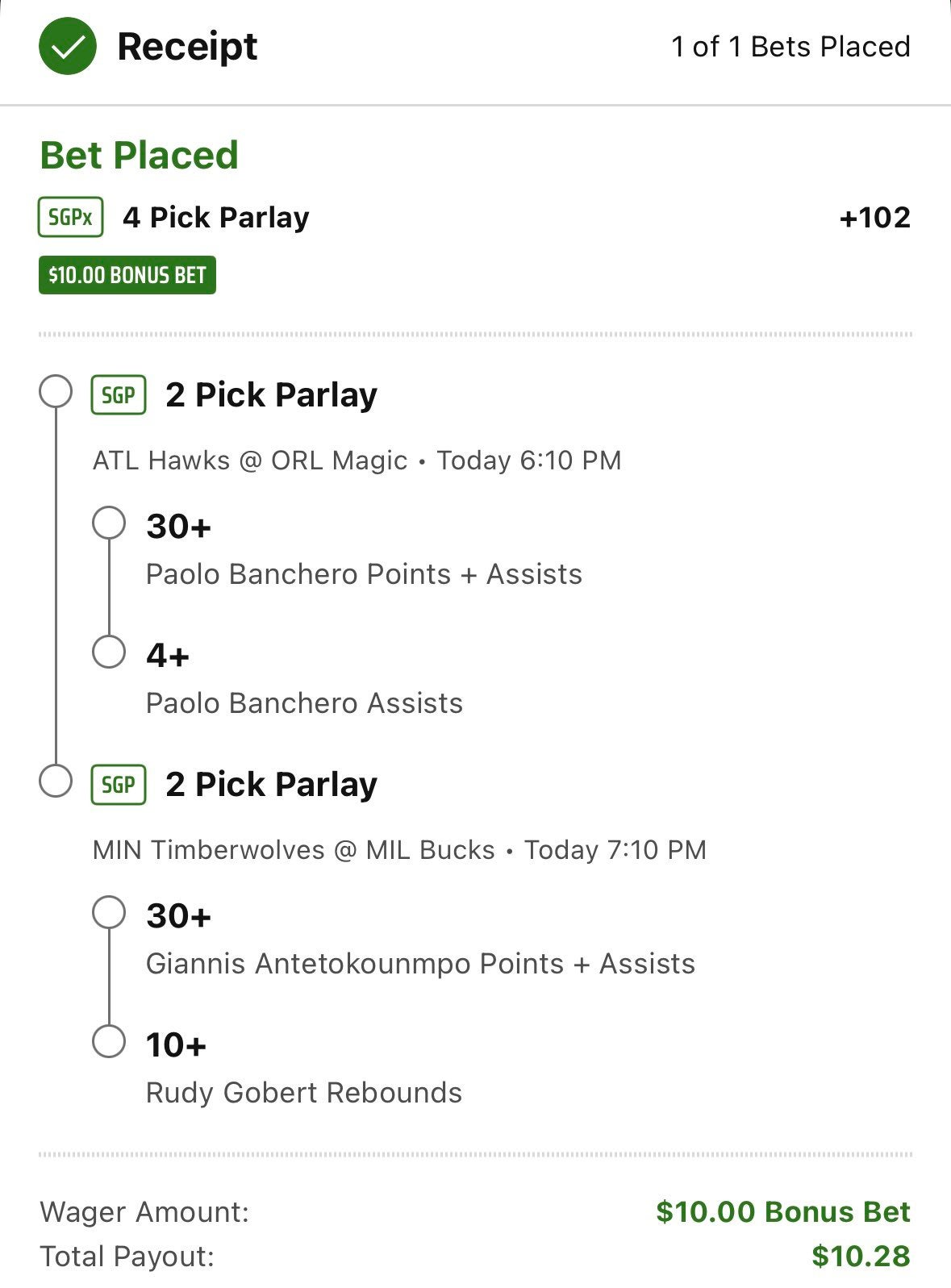Screen dimensions: 951x1288
Task: Click the green receipt checkmark icon
Action: (68, 47)
